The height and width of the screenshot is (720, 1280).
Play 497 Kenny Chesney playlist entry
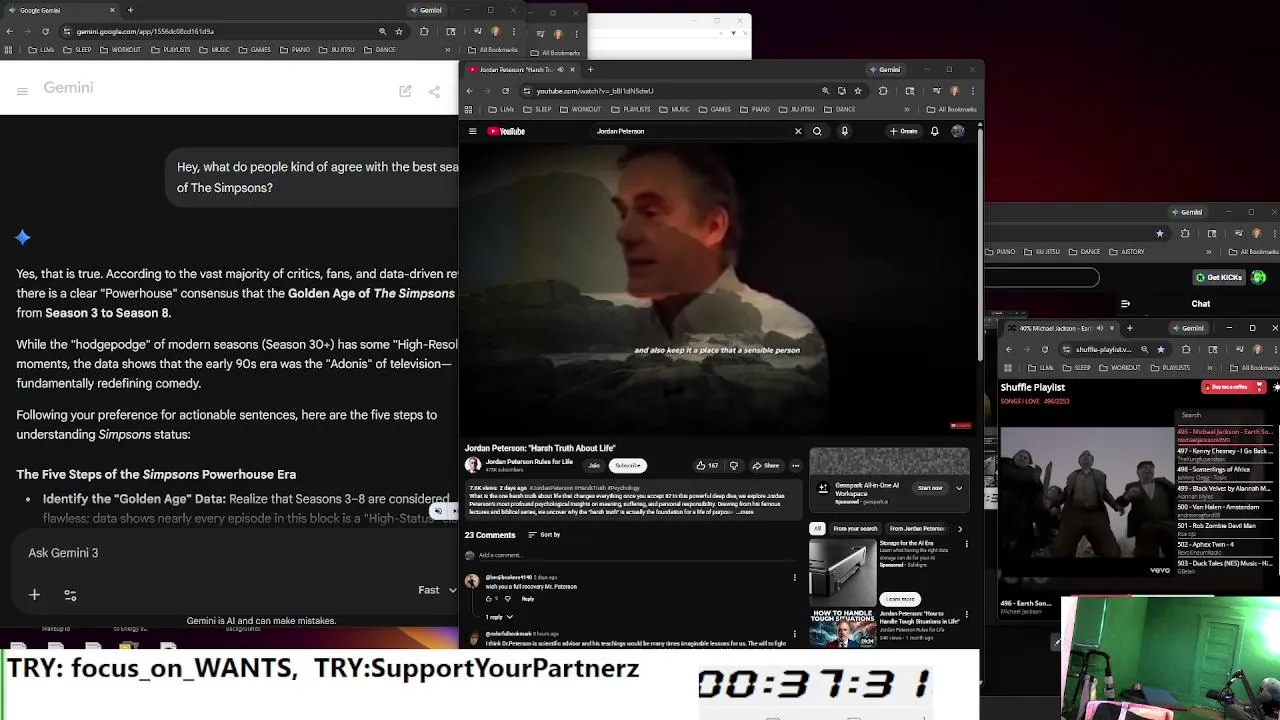coord(1226,453)
